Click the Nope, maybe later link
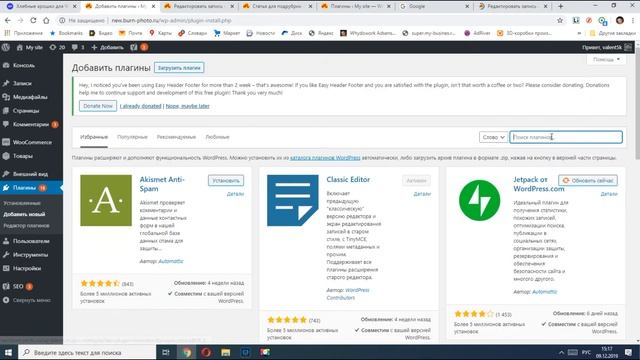The image size is (640, 360). pyautogui.click(x=187, y=106)
